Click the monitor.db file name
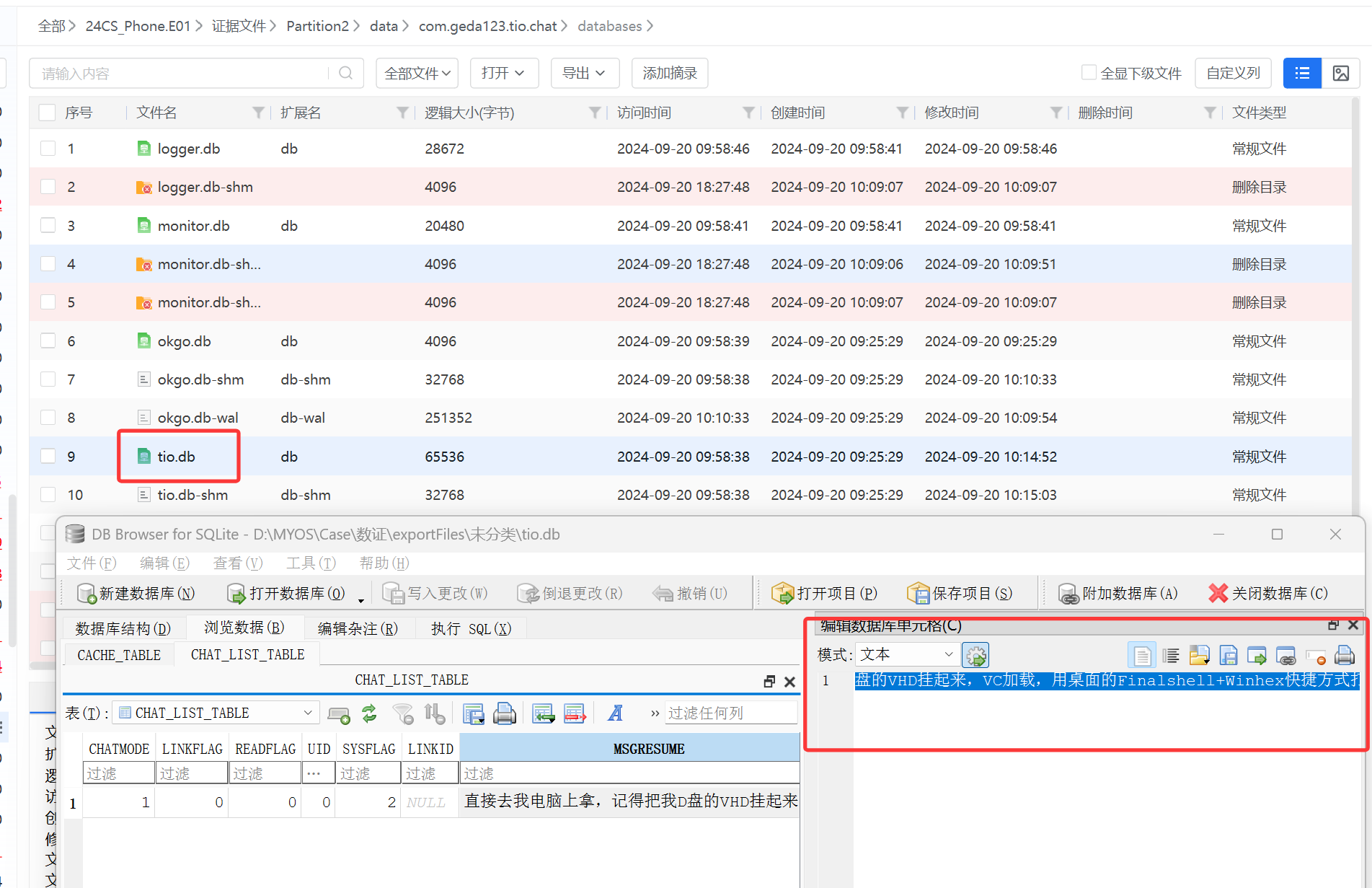This screenshot has height=888, width=1372. [193, 226]
